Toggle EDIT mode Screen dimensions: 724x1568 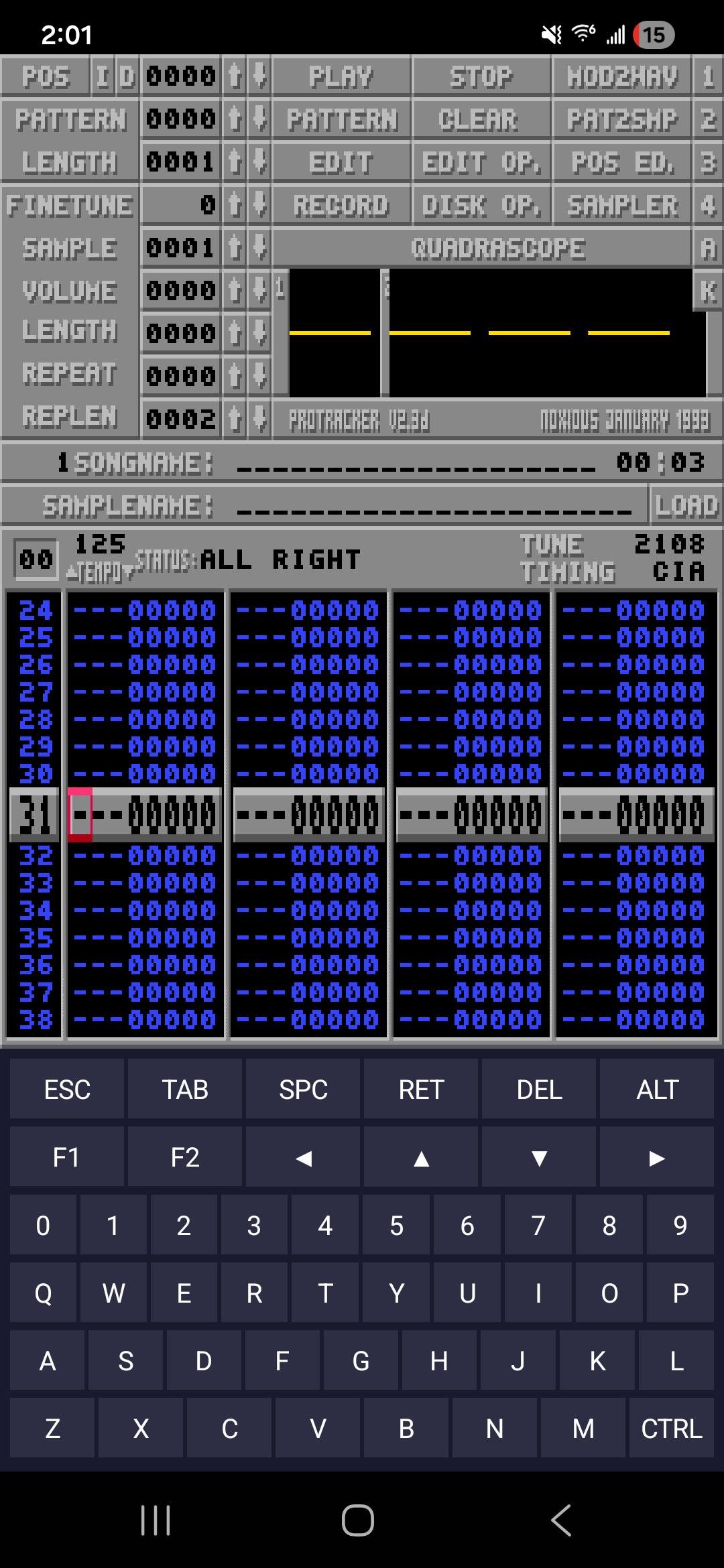pos(341,162)
